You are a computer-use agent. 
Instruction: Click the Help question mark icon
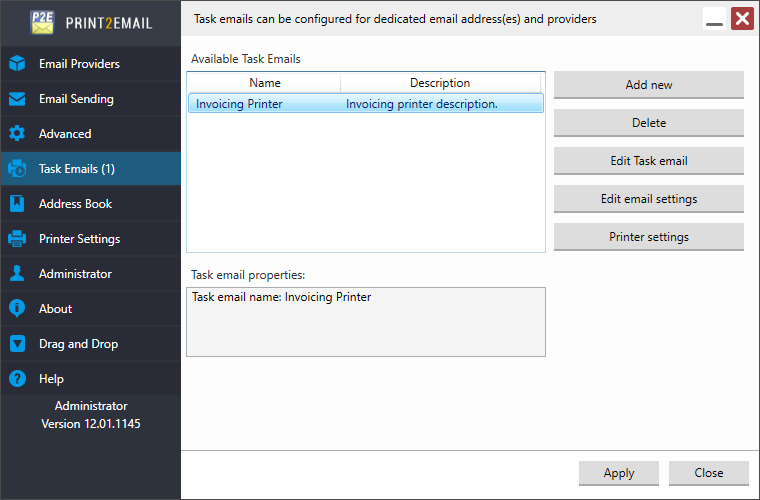[17, 378]
